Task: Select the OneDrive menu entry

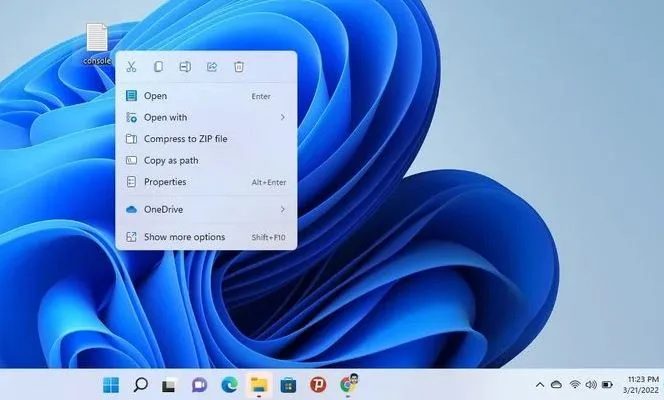Action: (x=206, y=210)
